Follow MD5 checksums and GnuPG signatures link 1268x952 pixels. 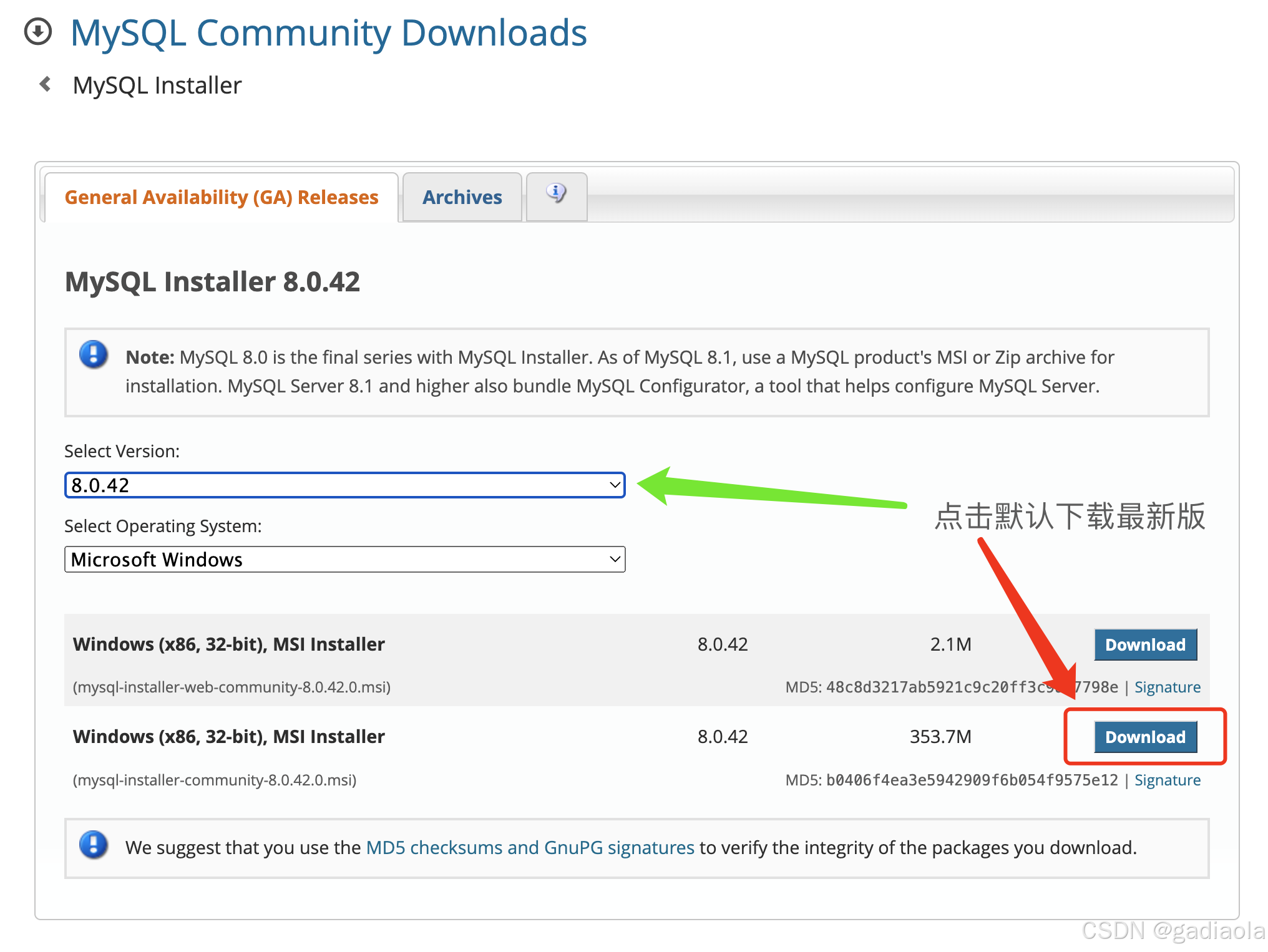click(530, 847)
